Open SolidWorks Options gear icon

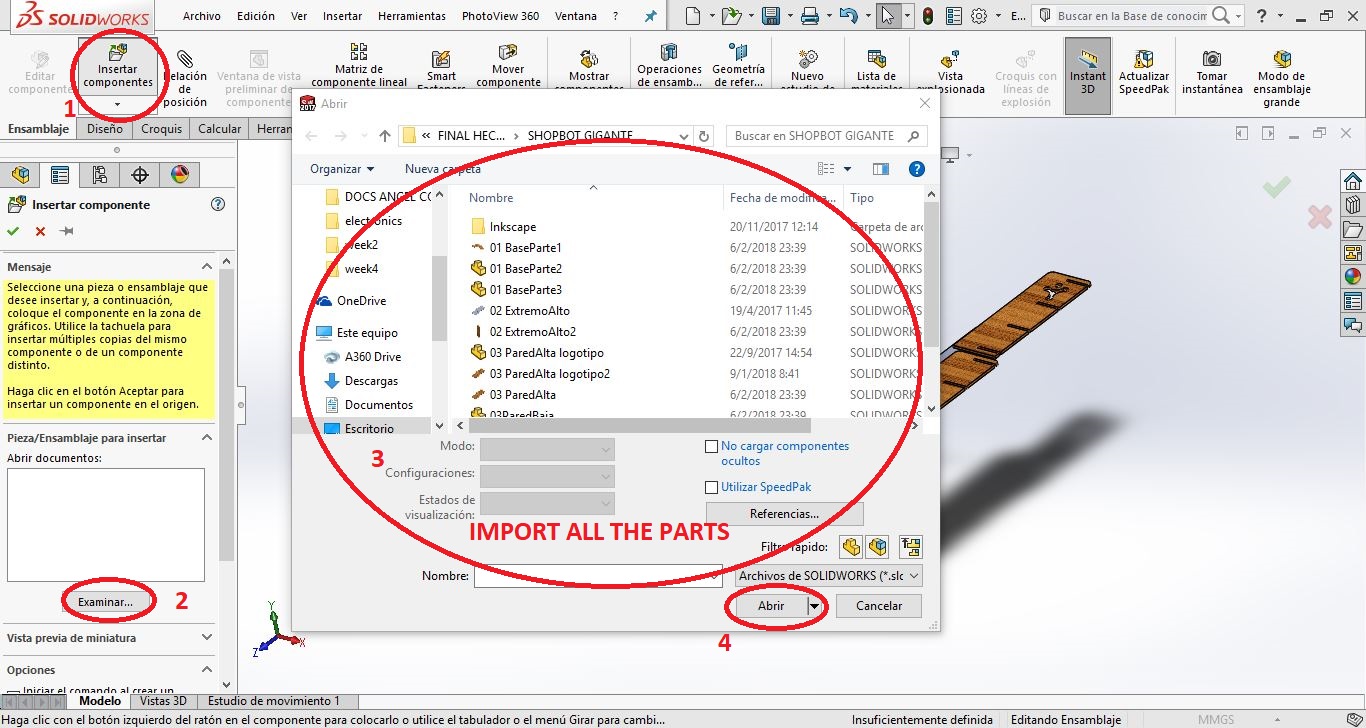coord(979,16)
